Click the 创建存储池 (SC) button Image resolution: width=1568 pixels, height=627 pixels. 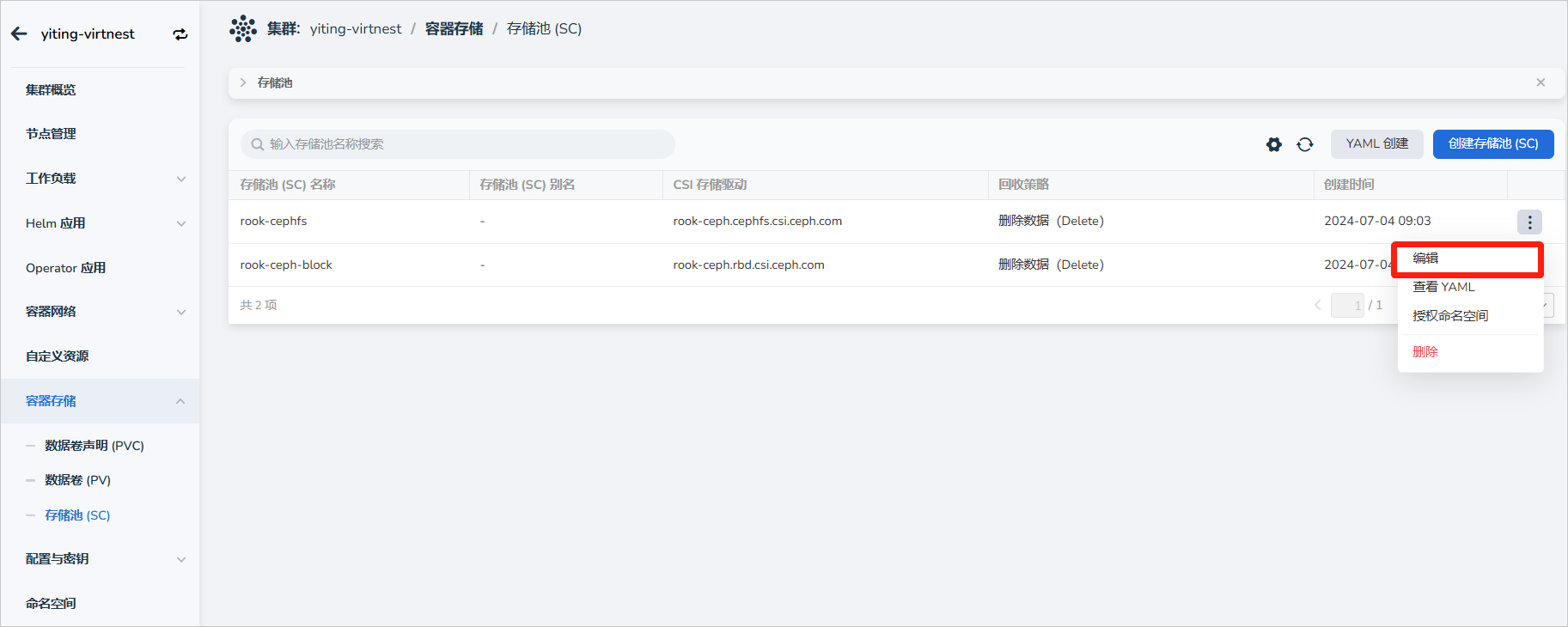pyautogui.click(x=1493, y=144)
